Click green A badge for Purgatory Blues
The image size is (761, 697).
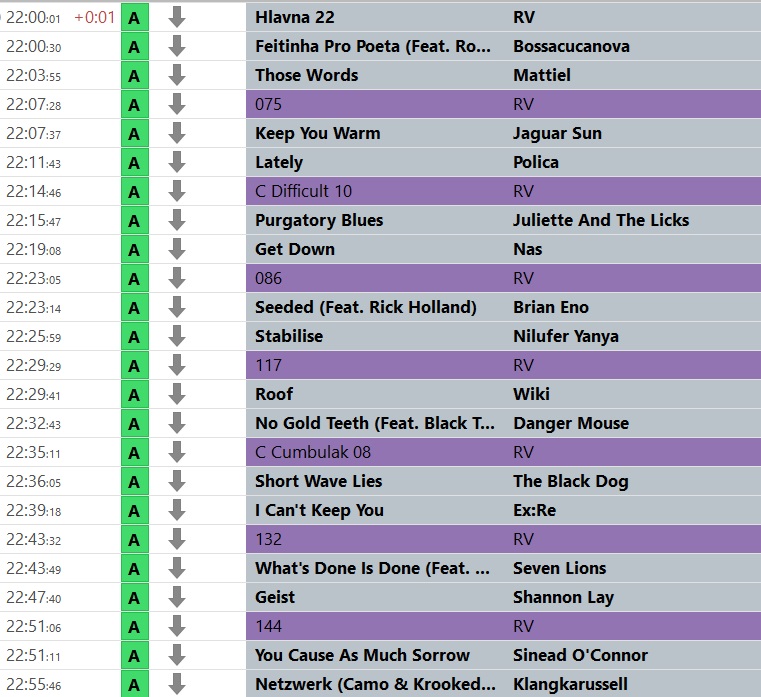point(134,221)
